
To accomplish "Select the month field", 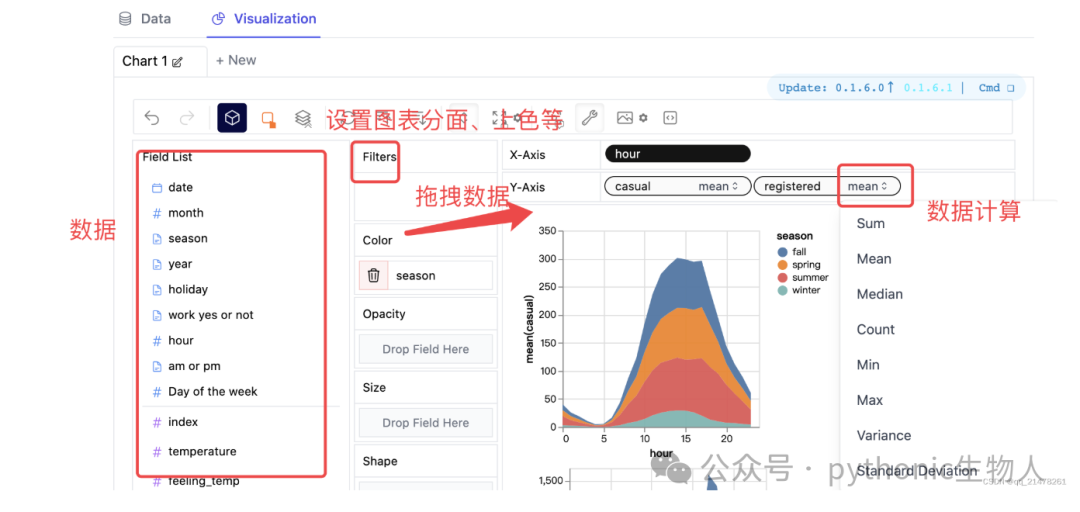I will coord(186,213).
